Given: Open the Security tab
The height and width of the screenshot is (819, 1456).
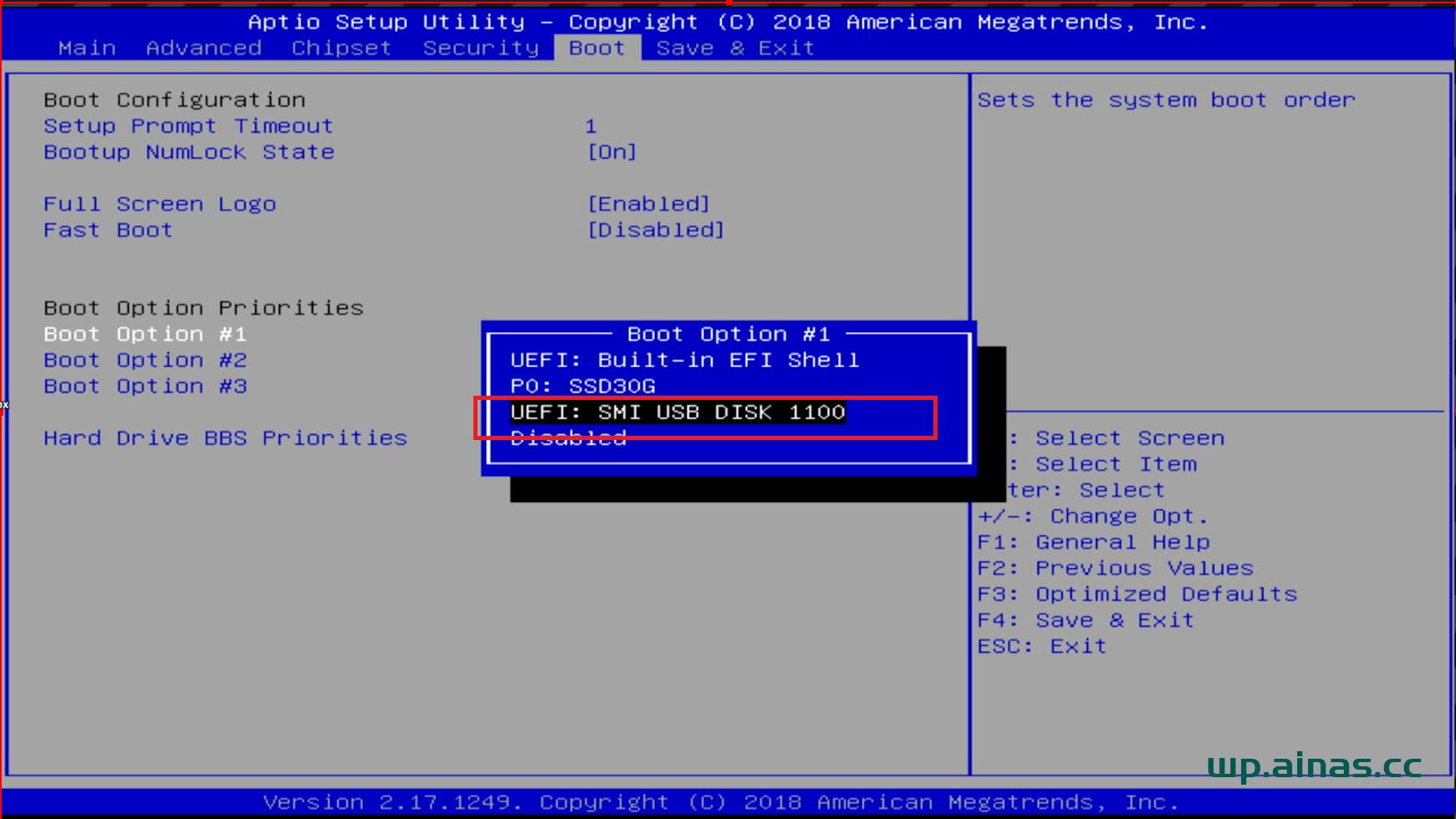Looking at the screenshot, I should pyautogui.click(x=481, y=49).
